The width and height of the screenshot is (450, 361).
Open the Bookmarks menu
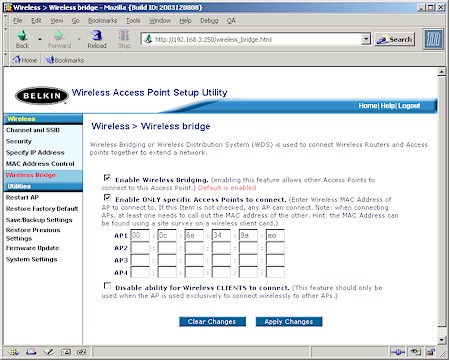(x=103, y=21)
